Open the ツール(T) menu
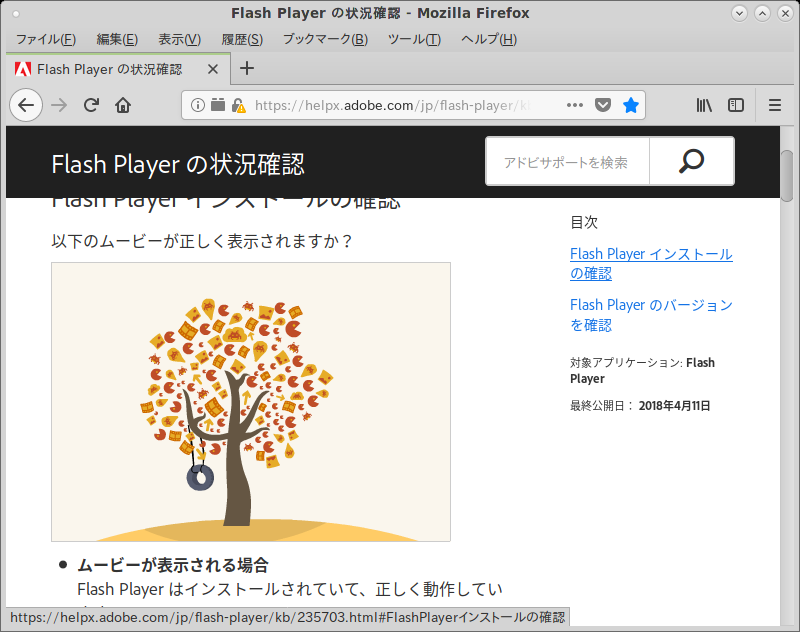This screenshot has width=800, height=632. tap(414, 39)
